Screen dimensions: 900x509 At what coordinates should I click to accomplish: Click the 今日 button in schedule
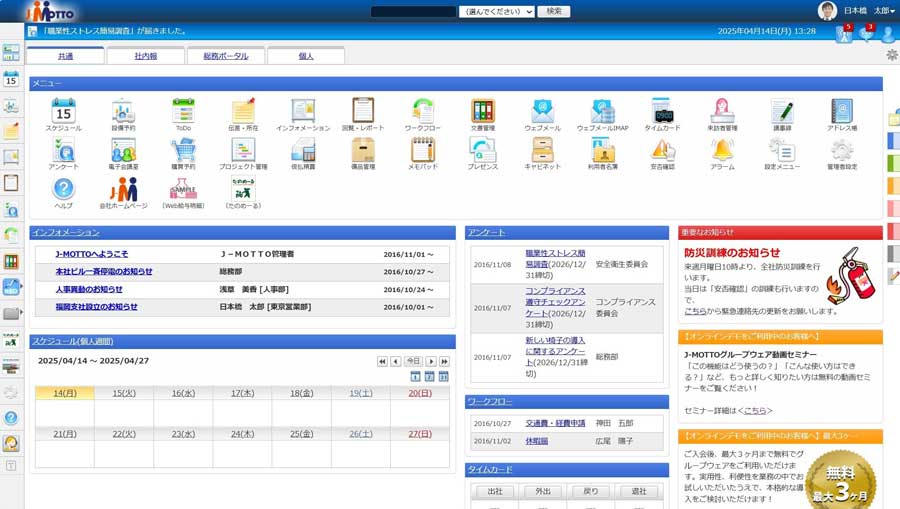tap(413, 361)
